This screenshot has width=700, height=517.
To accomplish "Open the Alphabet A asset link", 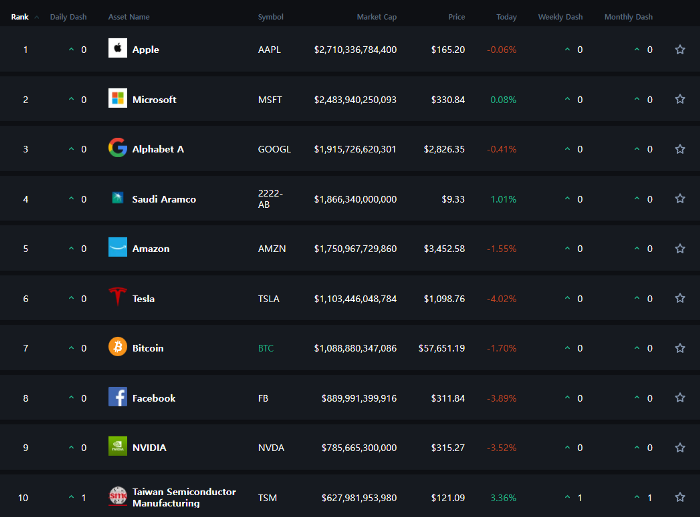I will pyautogui.click(x=158, y=149).
